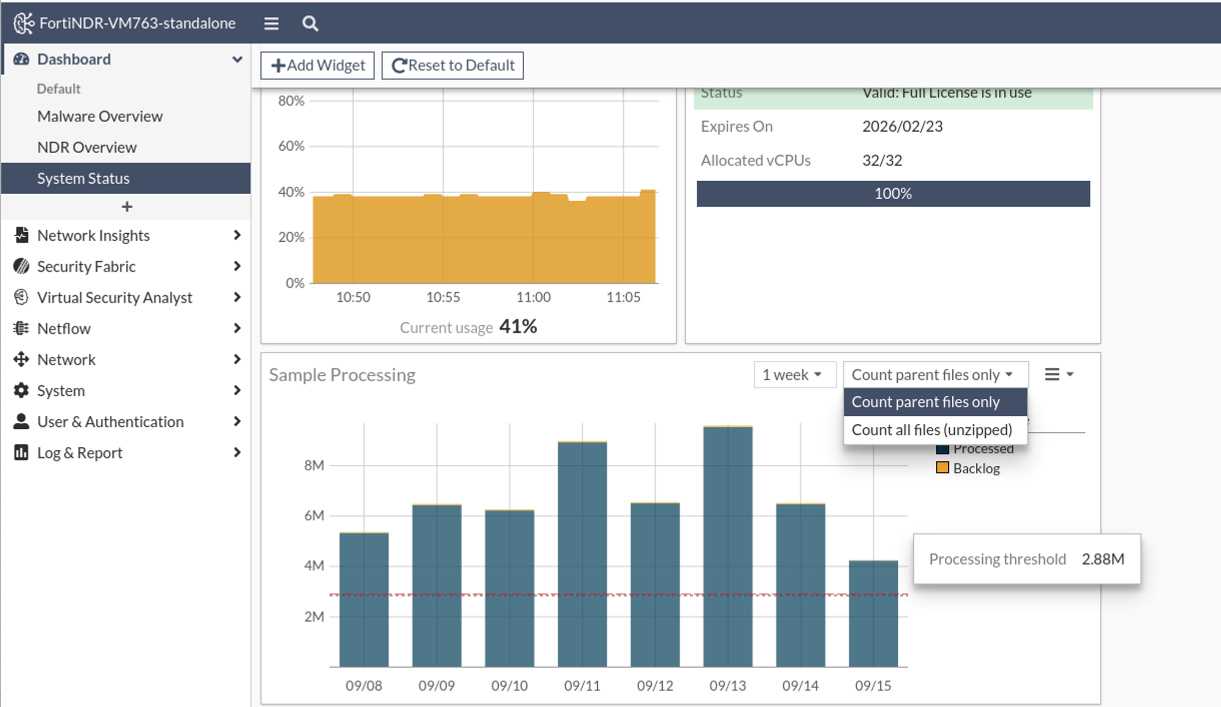Image resolution: width=1221 pixels, height=707 pixels.
Task: Open the 1 week time range dropdown
Action: point(792,374)
